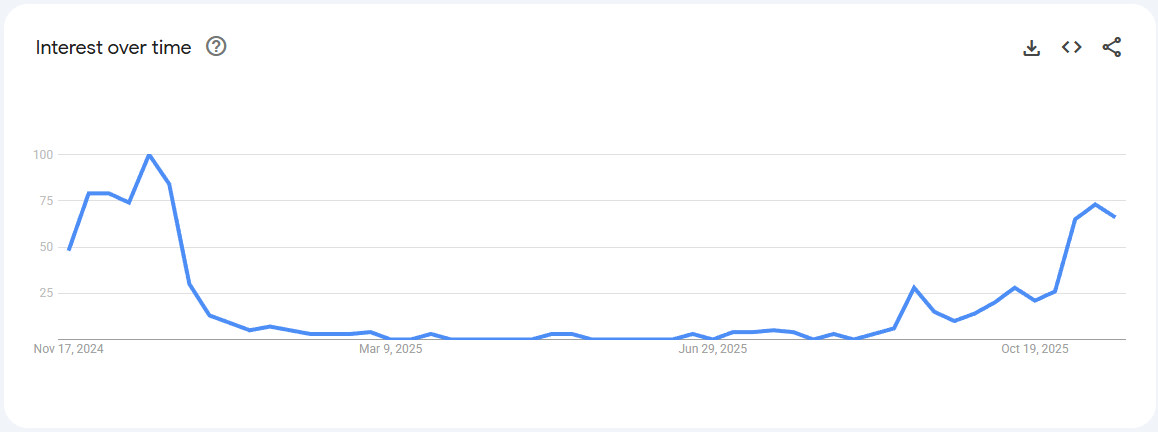Click the 50 label on the y-axis
The width and height of the screenshot is (1158, 432).
click(45, 247)
